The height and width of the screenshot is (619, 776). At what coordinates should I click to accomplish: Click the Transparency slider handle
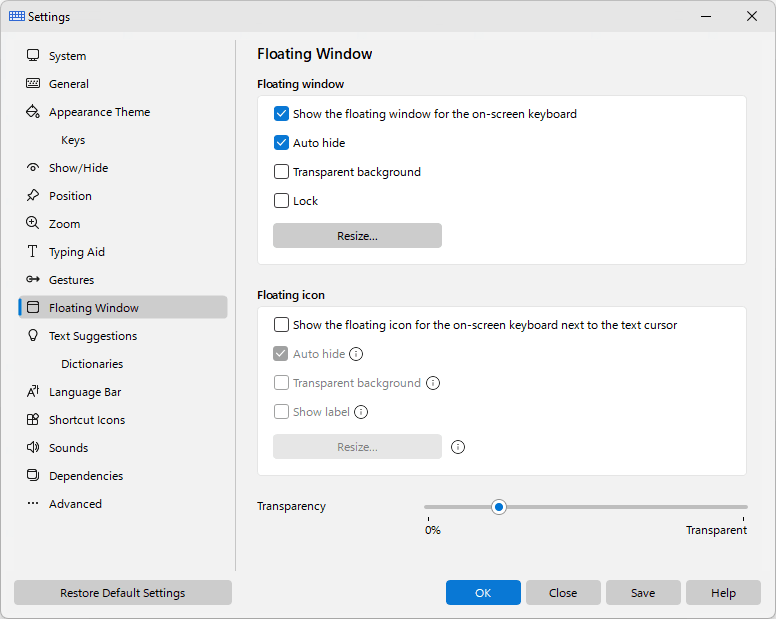tap(499, 507)
